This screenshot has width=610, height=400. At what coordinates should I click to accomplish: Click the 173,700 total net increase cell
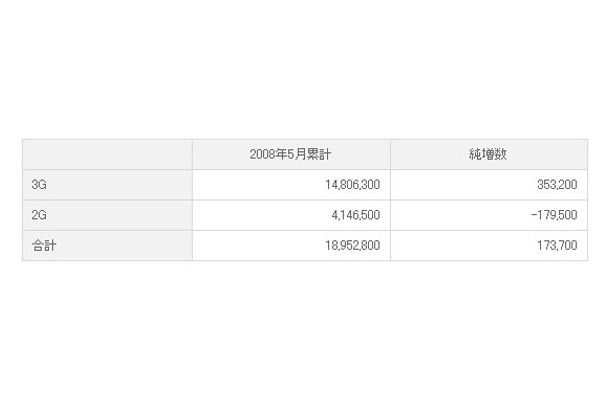tap(557, 245)
